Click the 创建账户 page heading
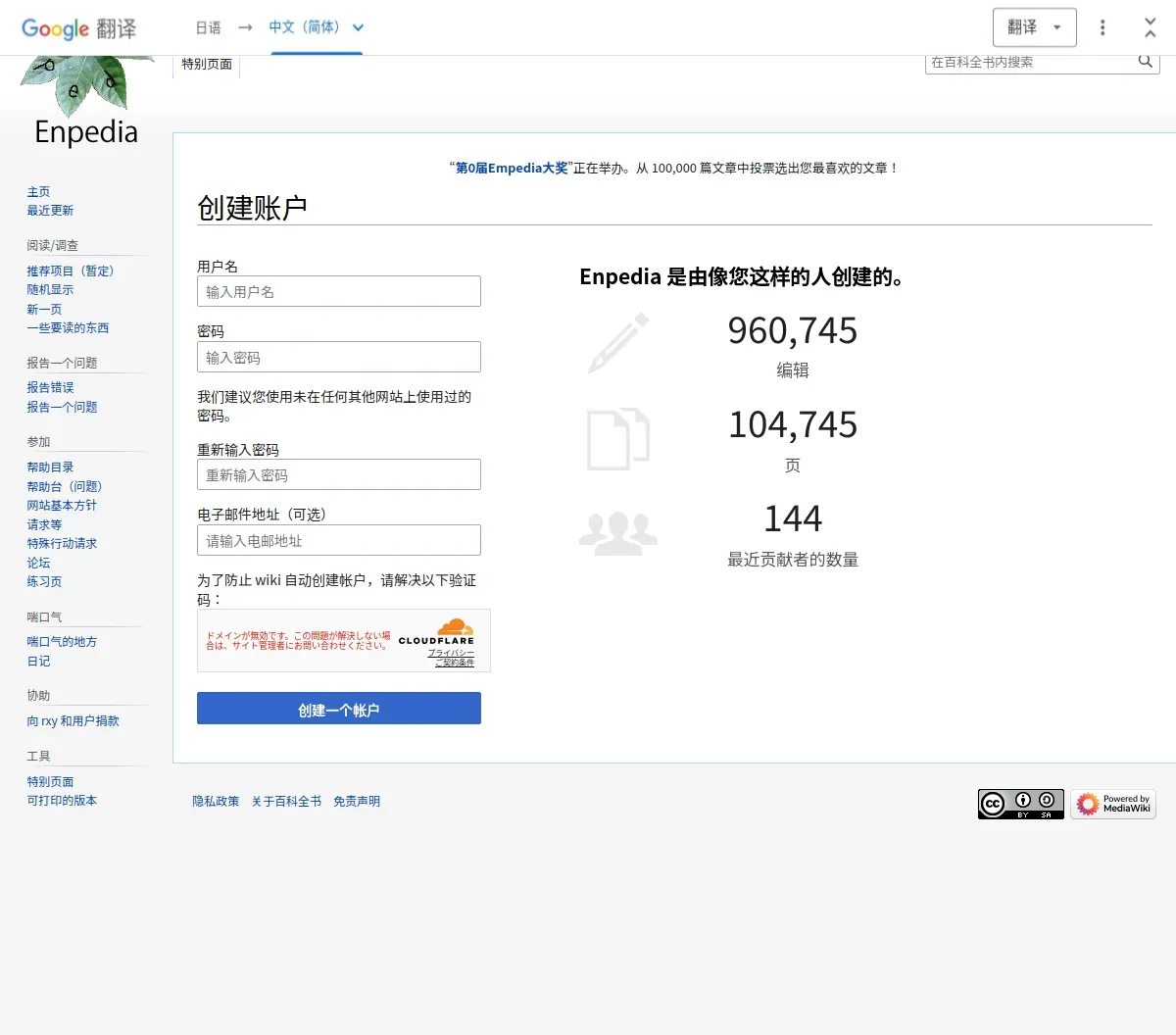The width and height of the screenshot is (1176, 1035). click(252, 208)
